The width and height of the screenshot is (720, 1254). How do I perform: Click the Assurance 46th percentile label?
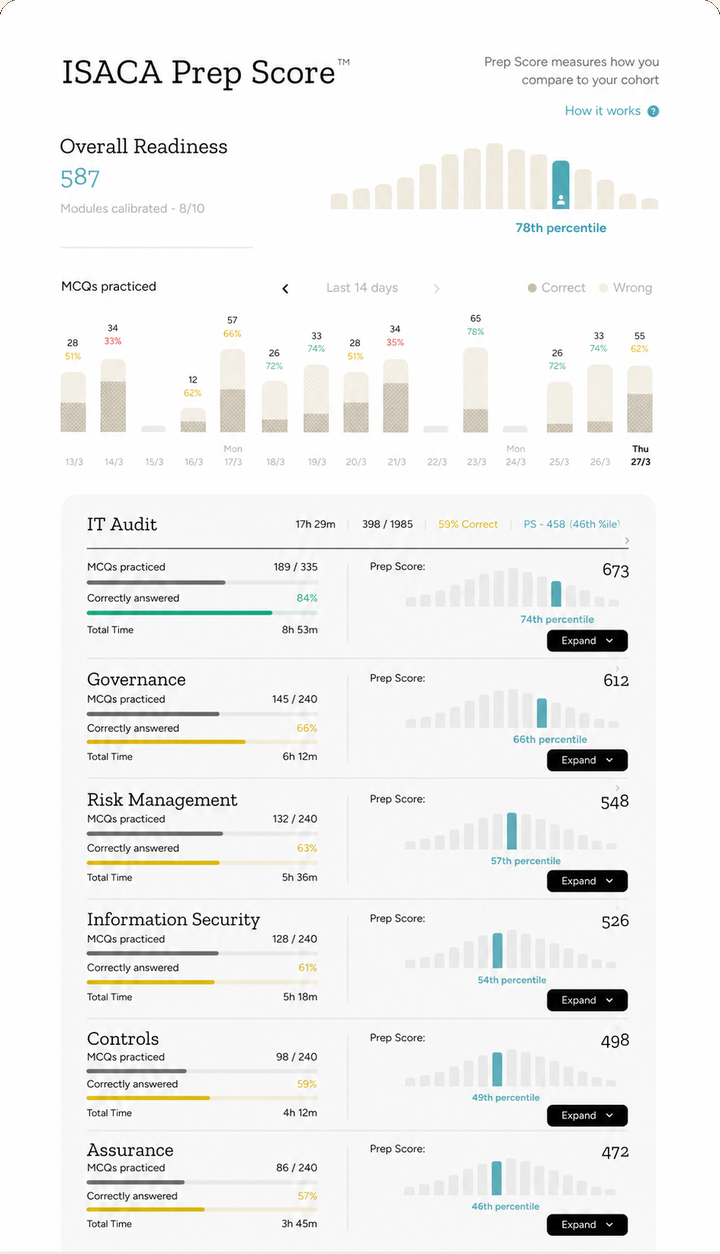505,1207
